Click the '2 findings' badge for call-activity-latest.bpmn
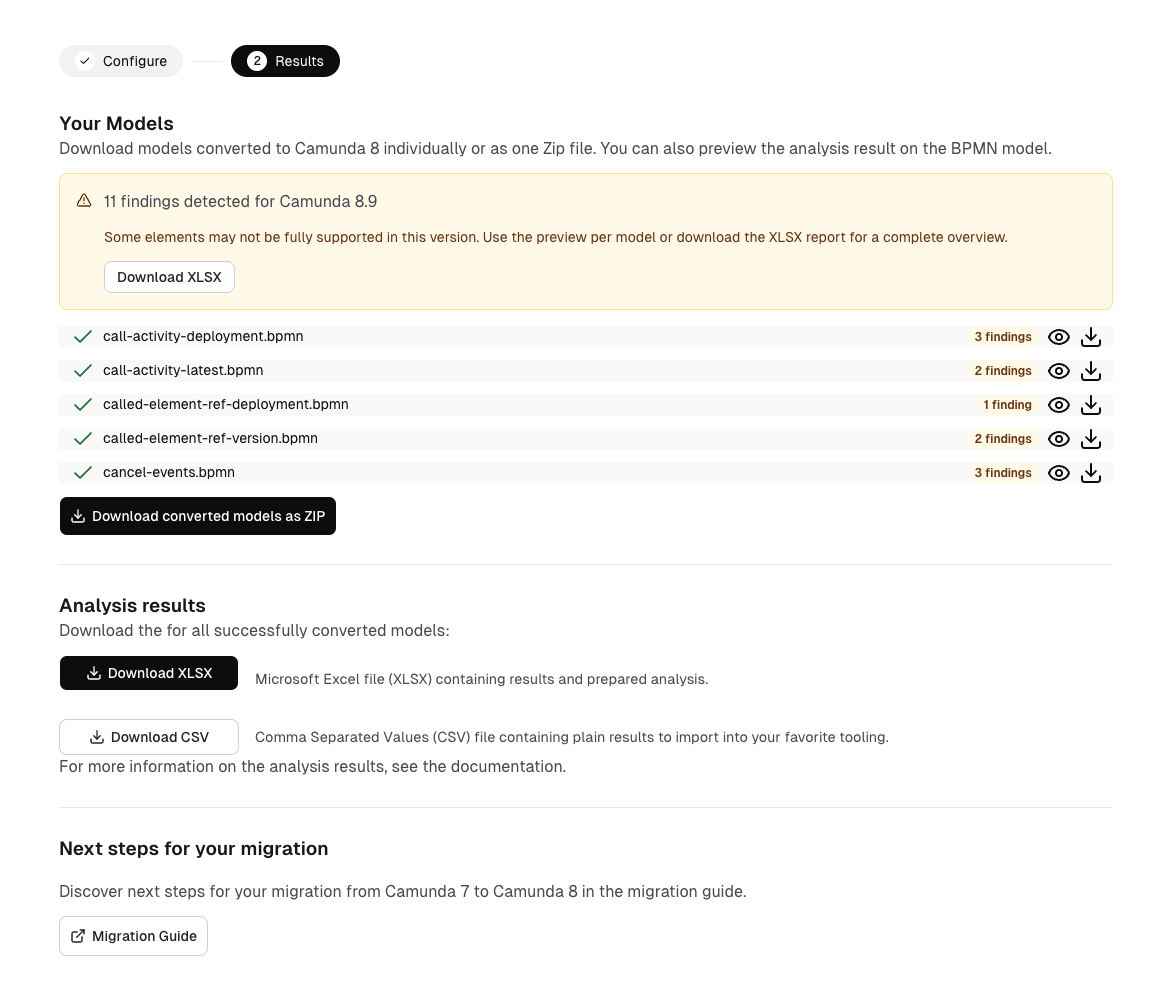The image size is (1164, 983). coord(1003,371)
